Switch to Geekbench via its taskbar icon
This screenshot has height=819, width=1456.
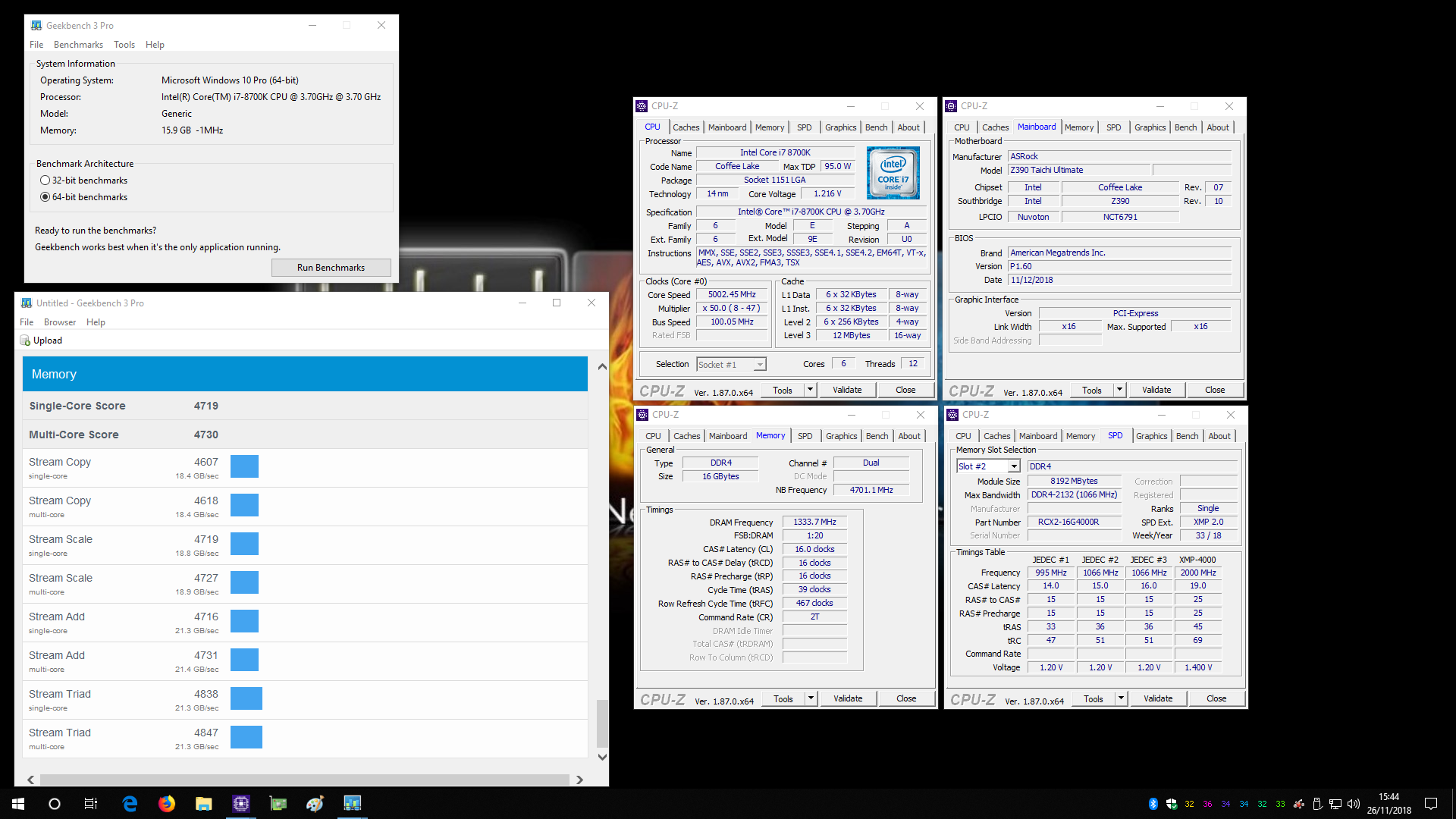tap(353, 804)
